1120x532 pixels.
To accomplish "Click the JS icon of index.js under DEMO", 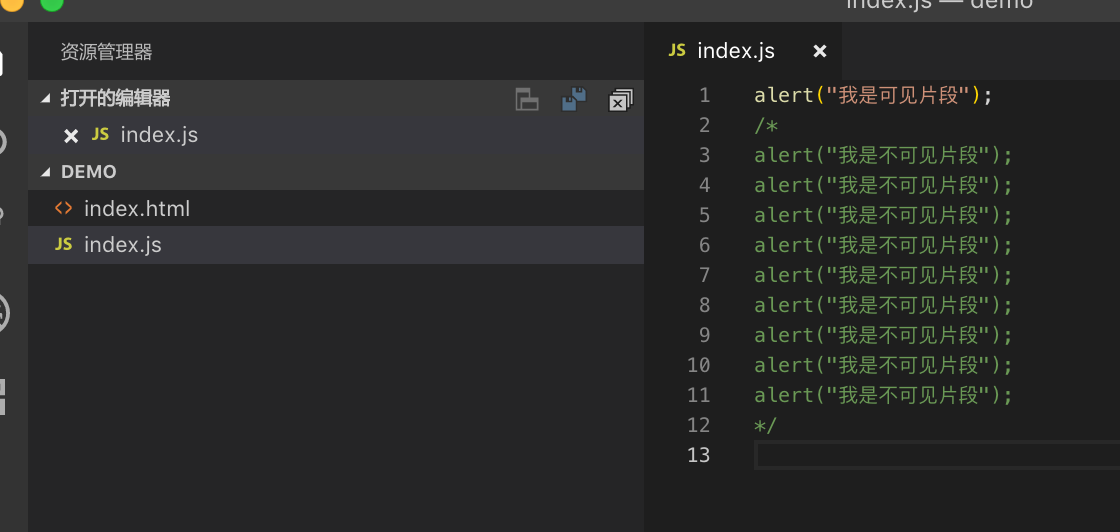I will (x=64, y=245).
